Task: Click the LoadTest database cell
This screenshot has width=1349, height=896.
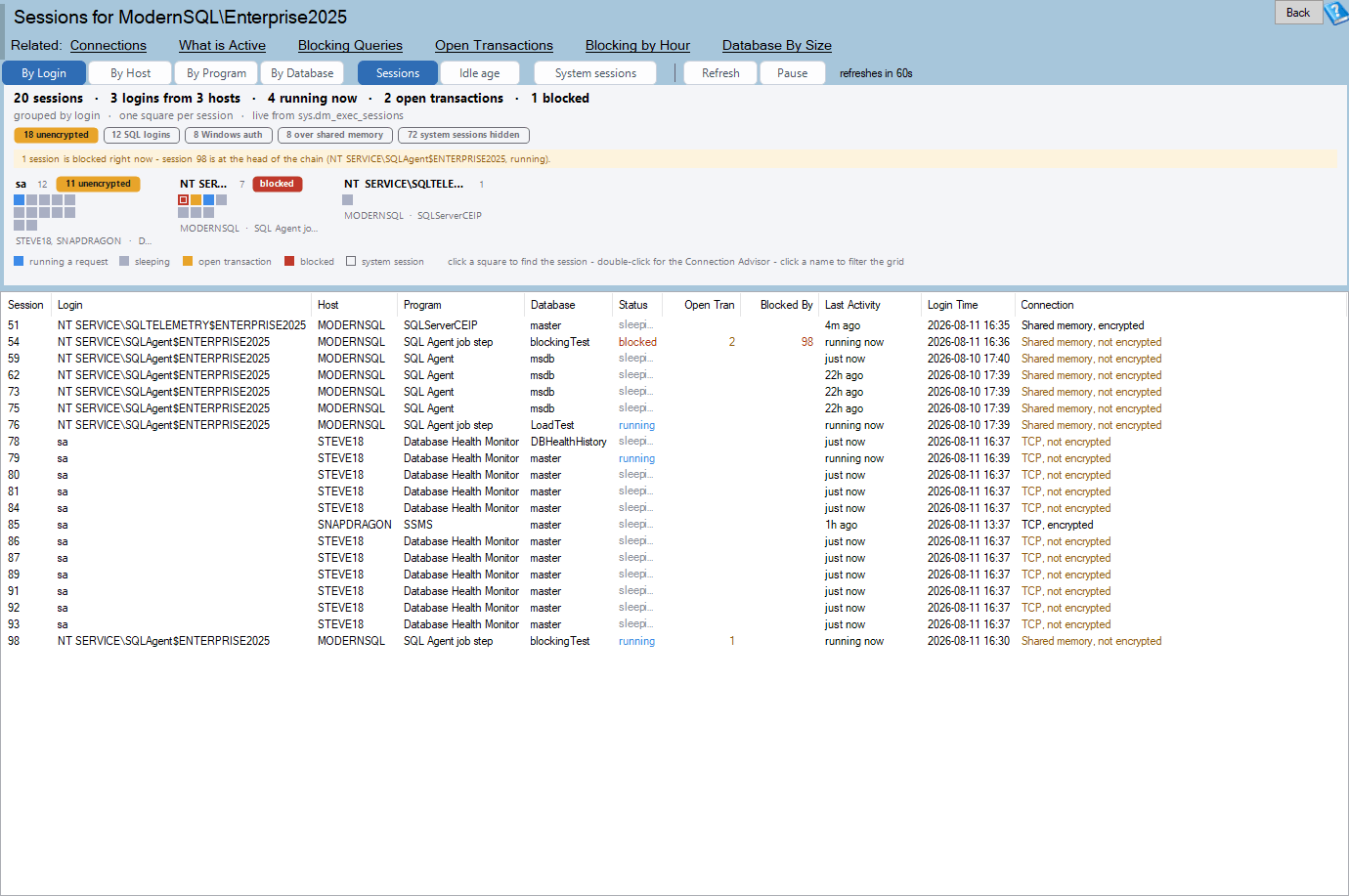Action: coord(552,425)
